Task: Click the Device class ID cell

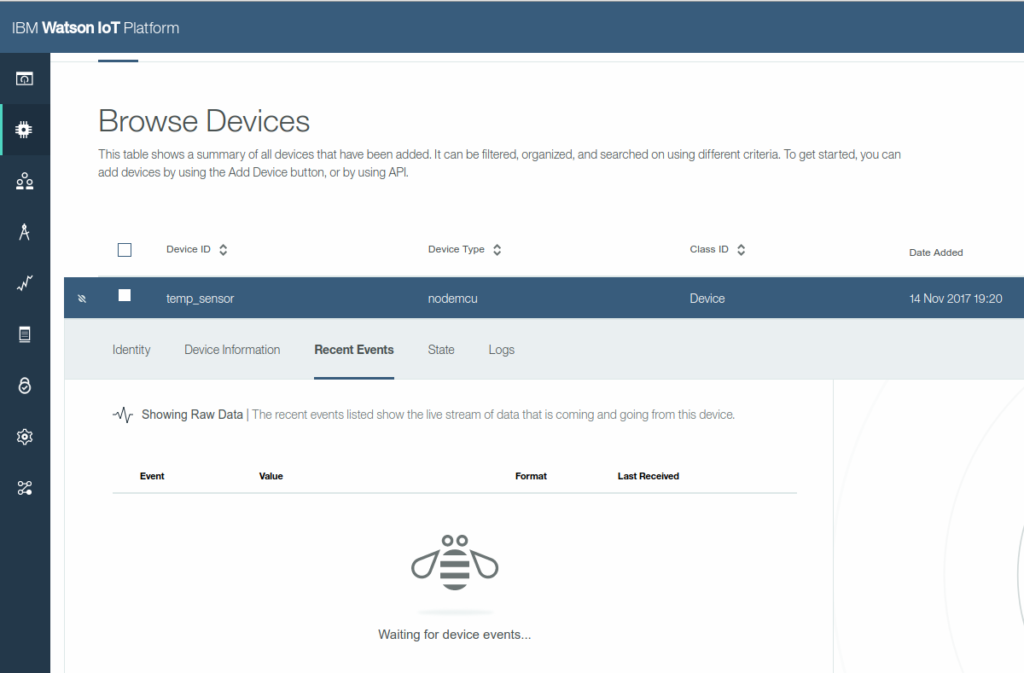Action: [707, 298]
